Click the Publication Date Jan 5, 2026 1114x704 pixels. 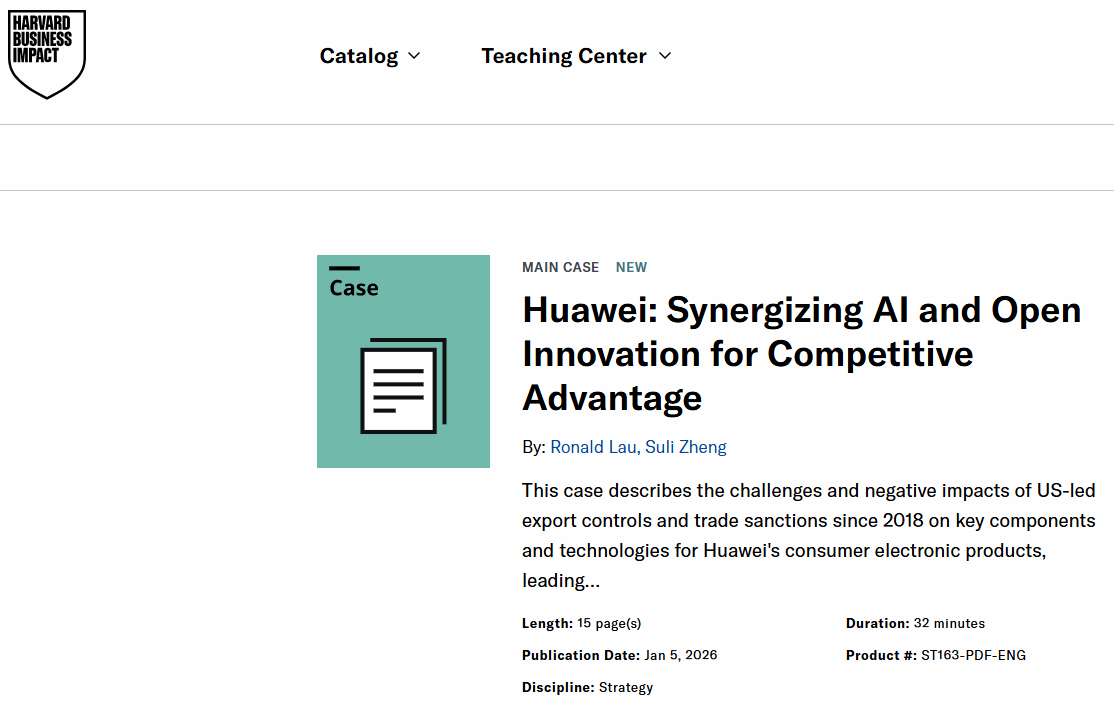pos(619,655)
